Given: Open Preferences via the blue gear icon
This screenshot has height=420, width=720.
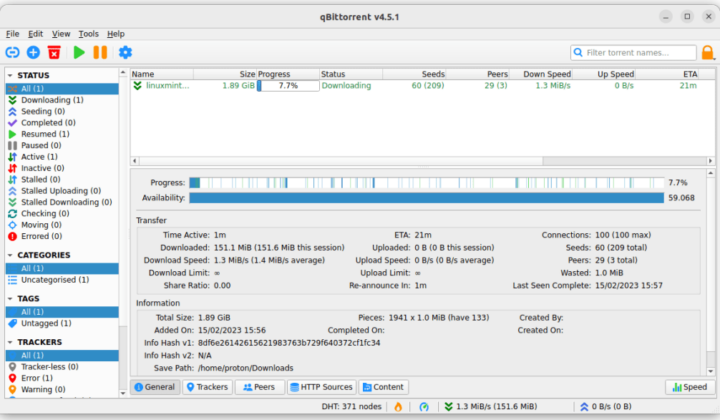Looking at the screenshot, I should pos(125,52).
